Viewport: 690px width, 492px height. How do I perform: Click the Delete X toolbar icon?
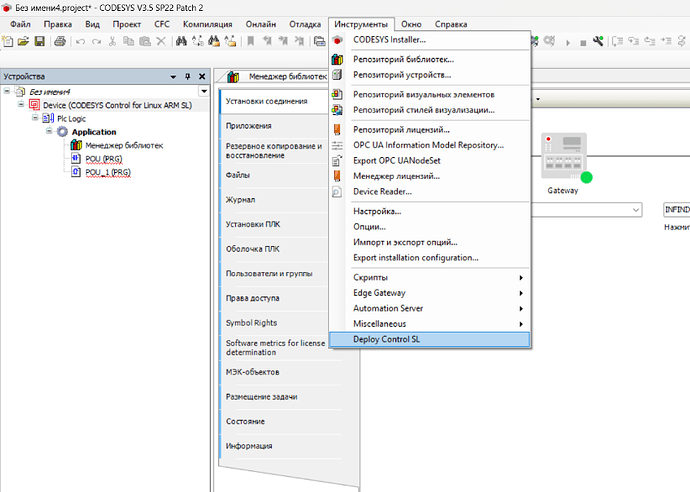161,41
